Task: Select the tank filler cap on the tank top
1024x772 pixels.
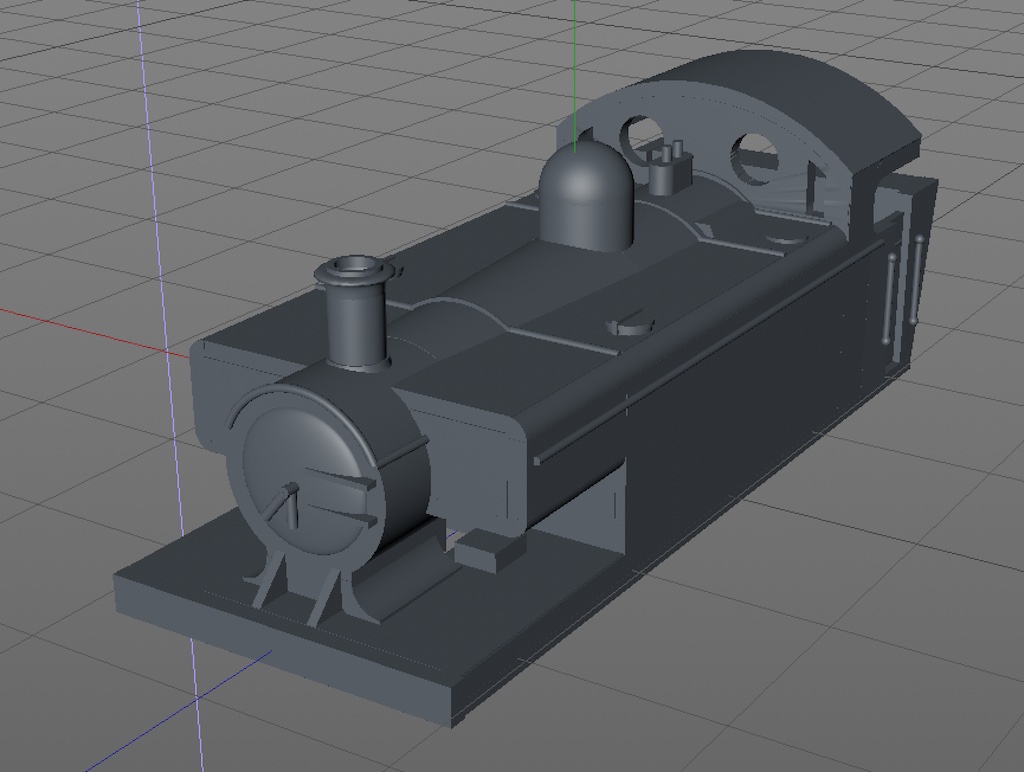Action: click(x=630, y=323)
